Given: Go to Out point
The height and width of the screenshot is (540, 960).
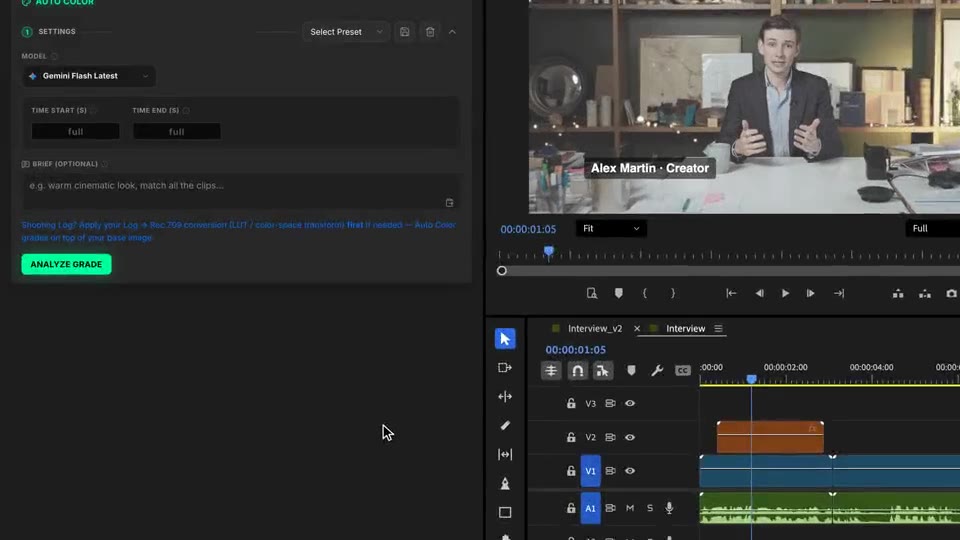Looking at the screenshot, I should point(839,293).
